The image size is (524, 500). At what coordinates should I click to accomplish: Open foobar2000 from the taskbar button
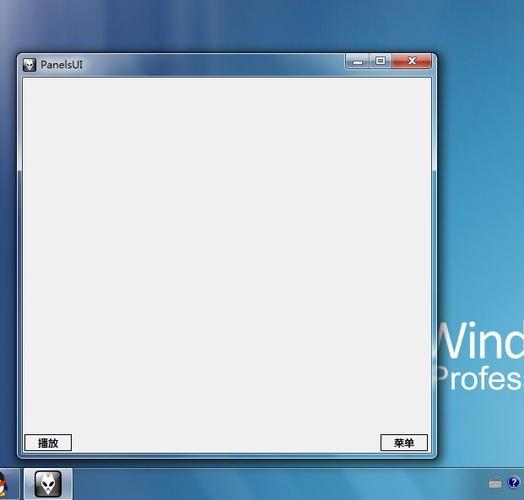tap(48, 484)
